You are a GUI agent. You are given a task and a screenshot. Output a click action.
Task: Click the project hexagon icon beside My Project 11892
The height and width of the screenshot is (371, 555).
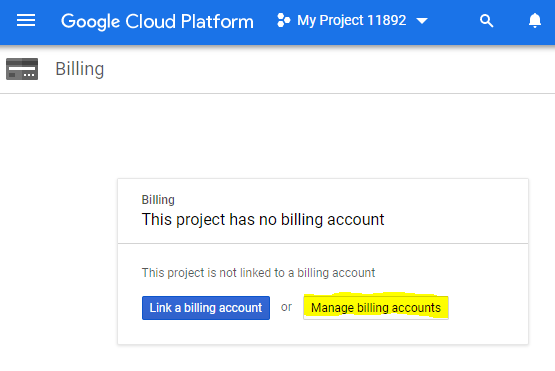[283, 20]
